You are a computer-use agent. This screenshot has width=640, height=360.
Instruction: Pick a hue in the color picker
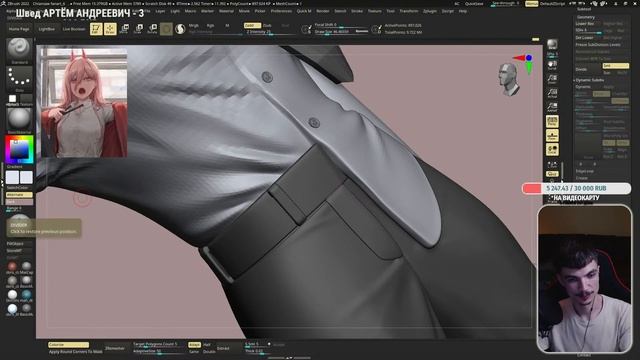click(19, 150)
